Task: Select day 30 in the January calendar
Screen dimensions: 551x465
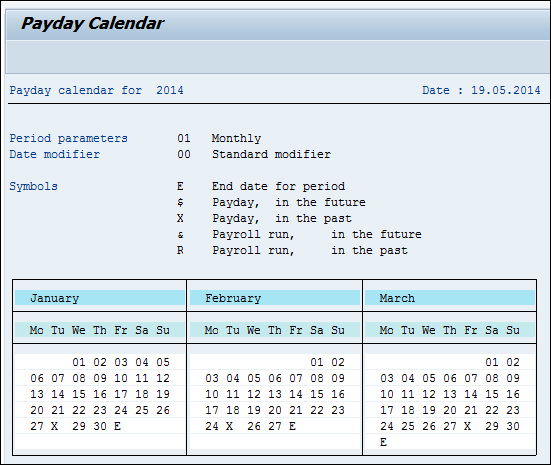Action: 100,426
